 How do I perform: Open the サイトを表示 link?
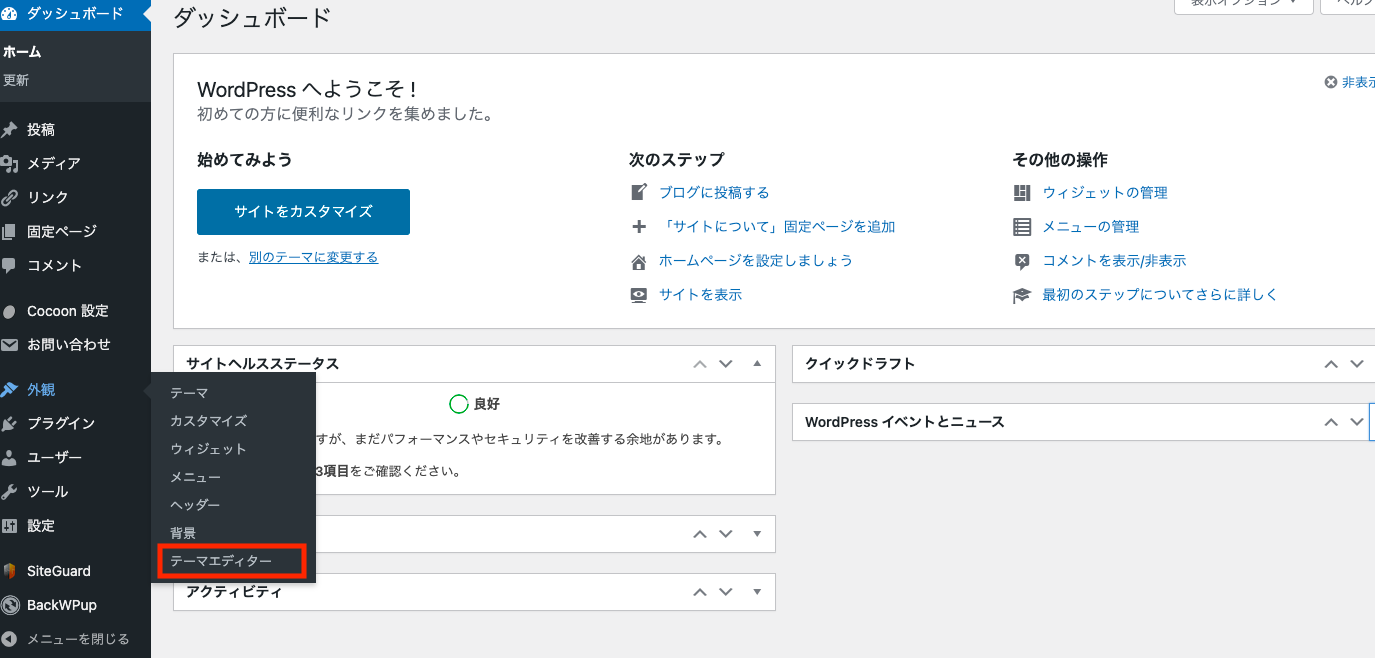(x=700, y=295)
